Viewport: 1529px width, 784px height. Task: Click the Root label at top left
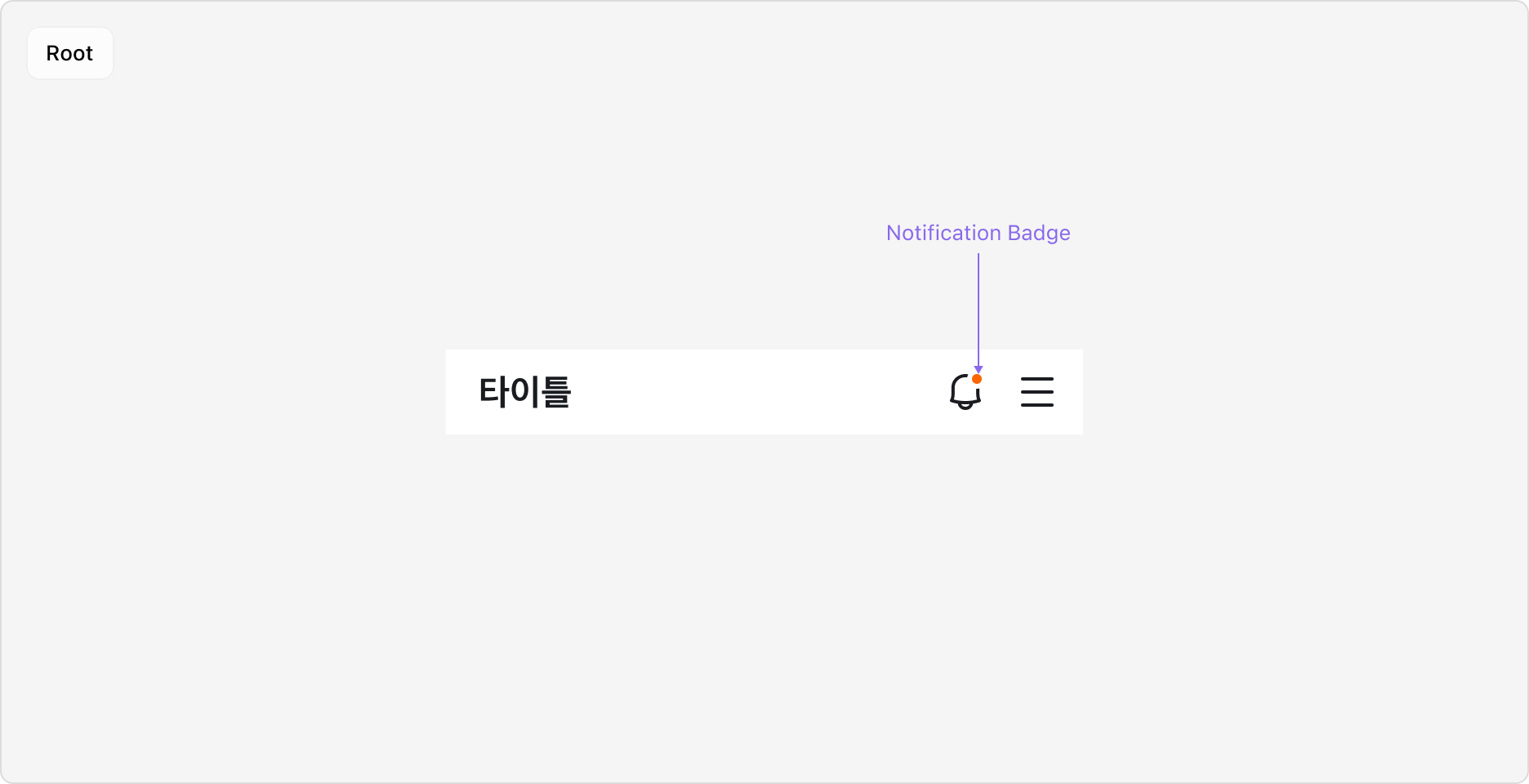tap(69, 53)
